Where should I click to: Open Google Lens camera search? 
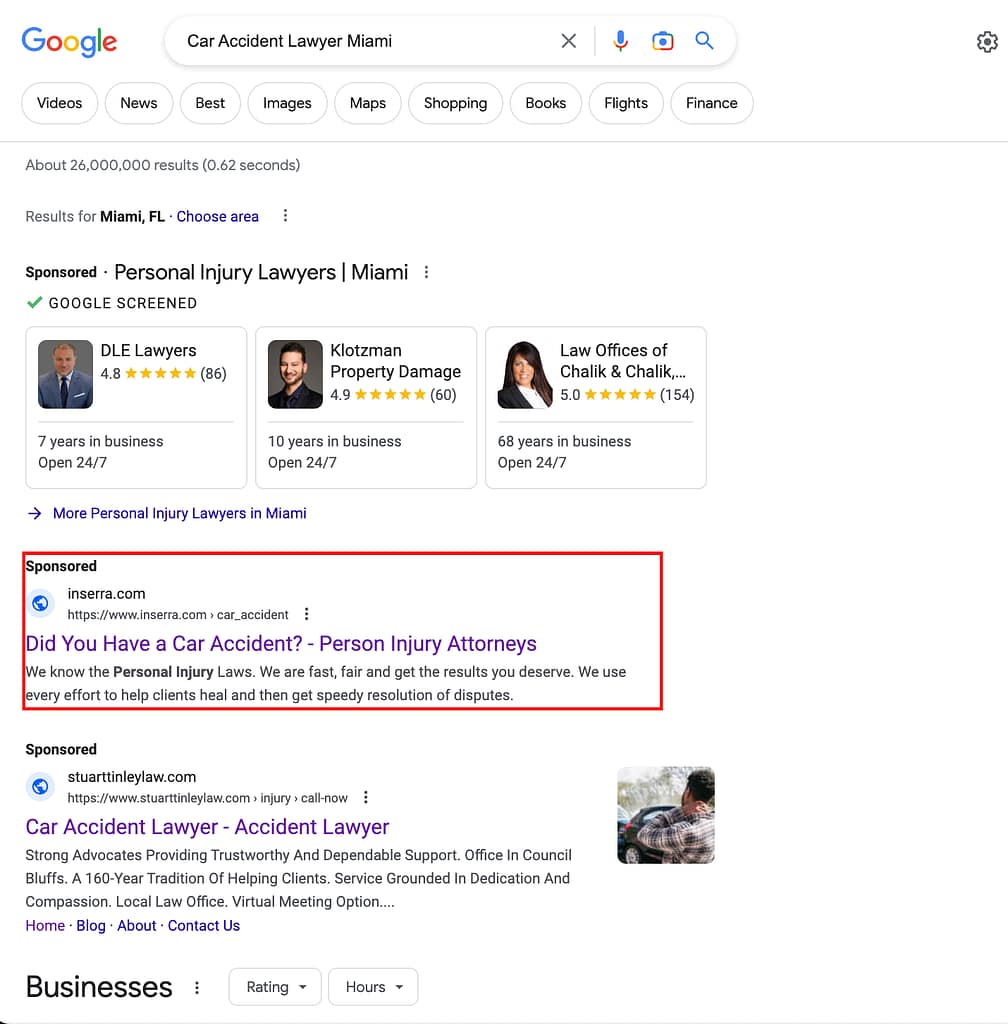(662, 41)
